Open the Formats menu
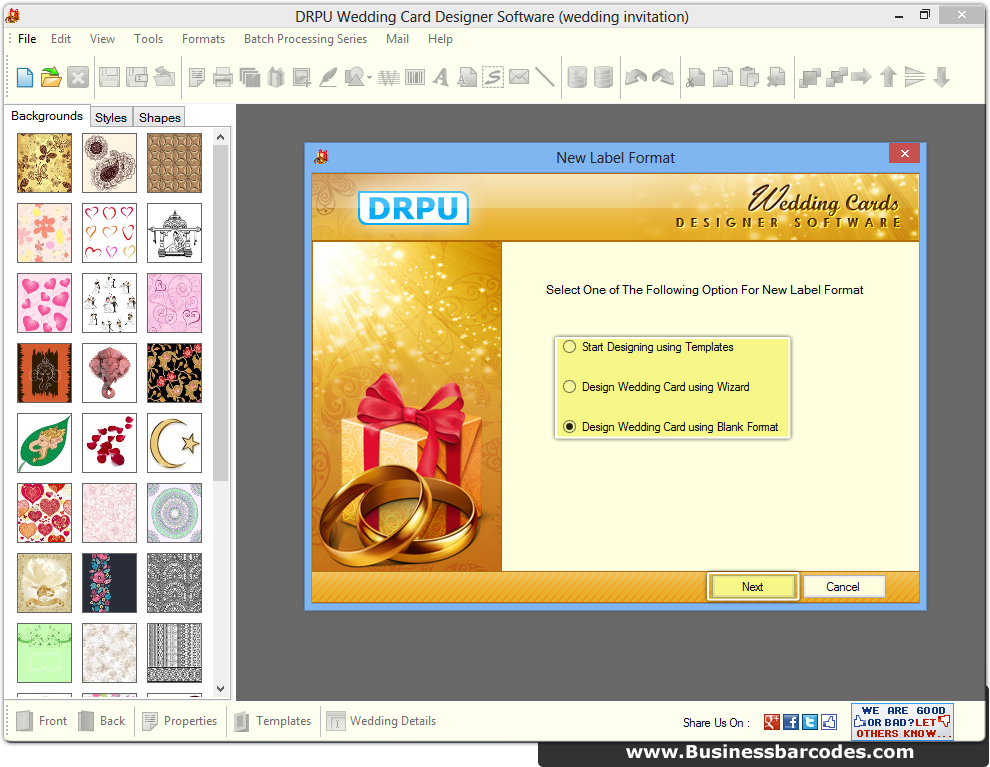990x767 pixels. pos(203,39)
